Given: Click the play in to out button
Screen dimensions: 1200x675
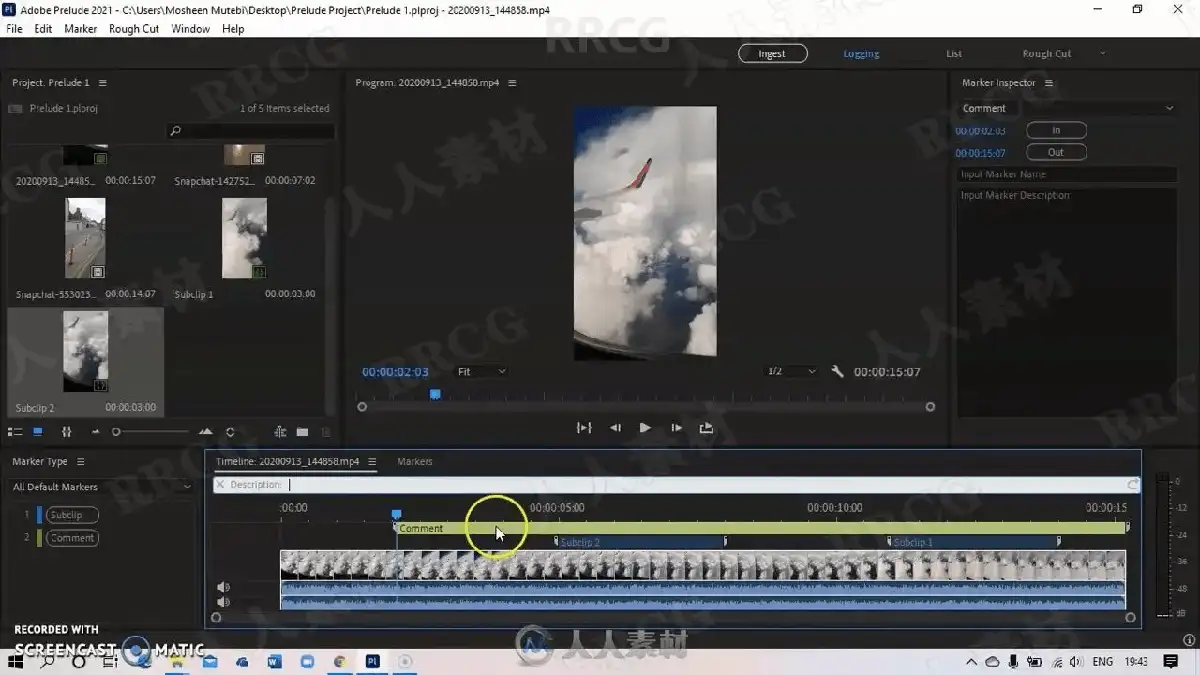Looking at the screenshot, I should [x=584, y=428].
